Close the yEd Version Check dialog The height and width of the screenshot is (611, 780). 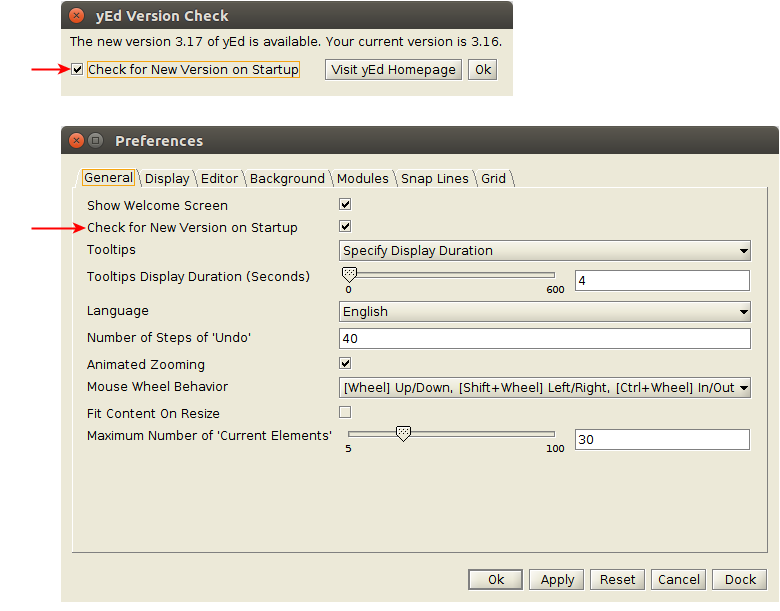(76, 16)
